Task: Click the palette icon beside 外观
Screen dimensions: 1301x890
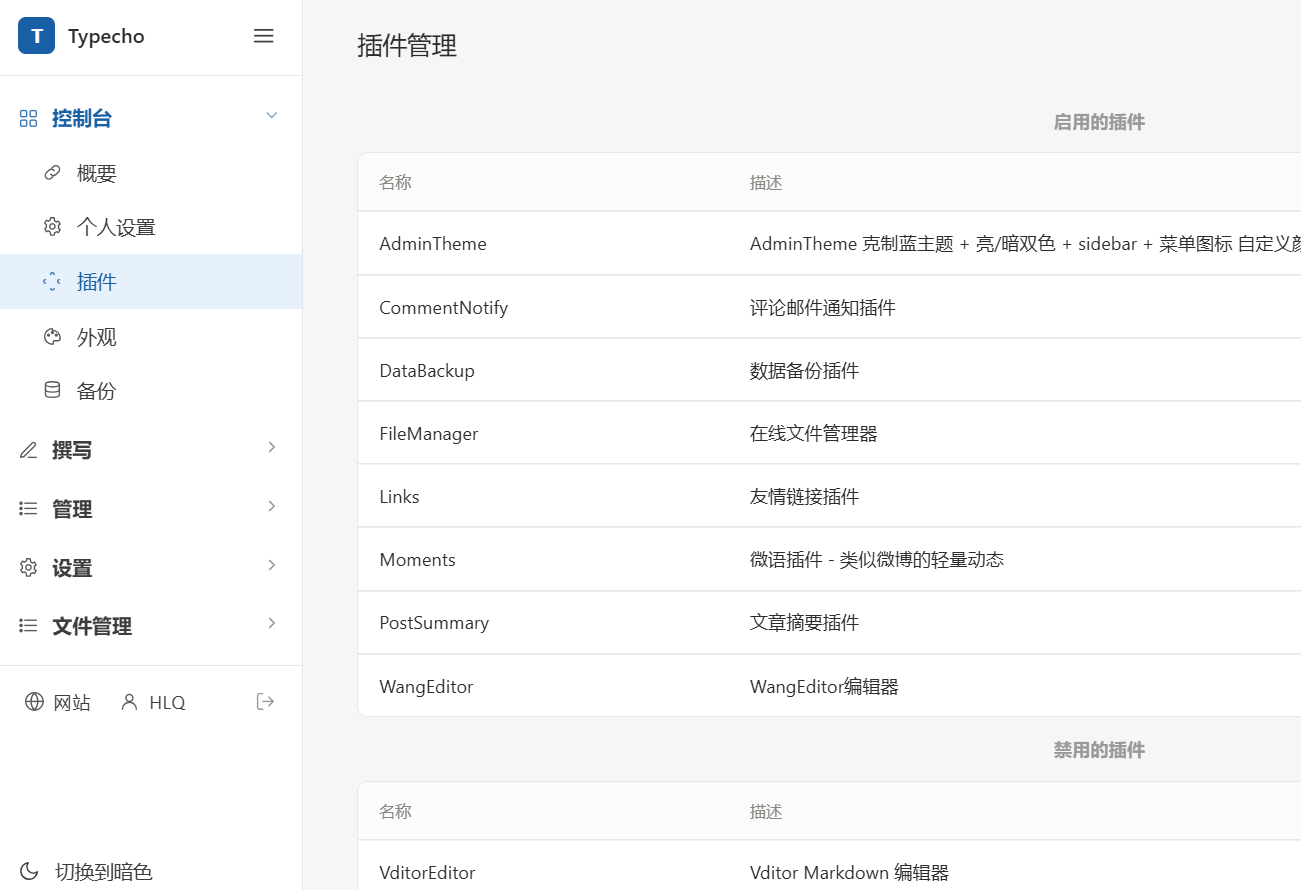Action: [x=53, y=337]
